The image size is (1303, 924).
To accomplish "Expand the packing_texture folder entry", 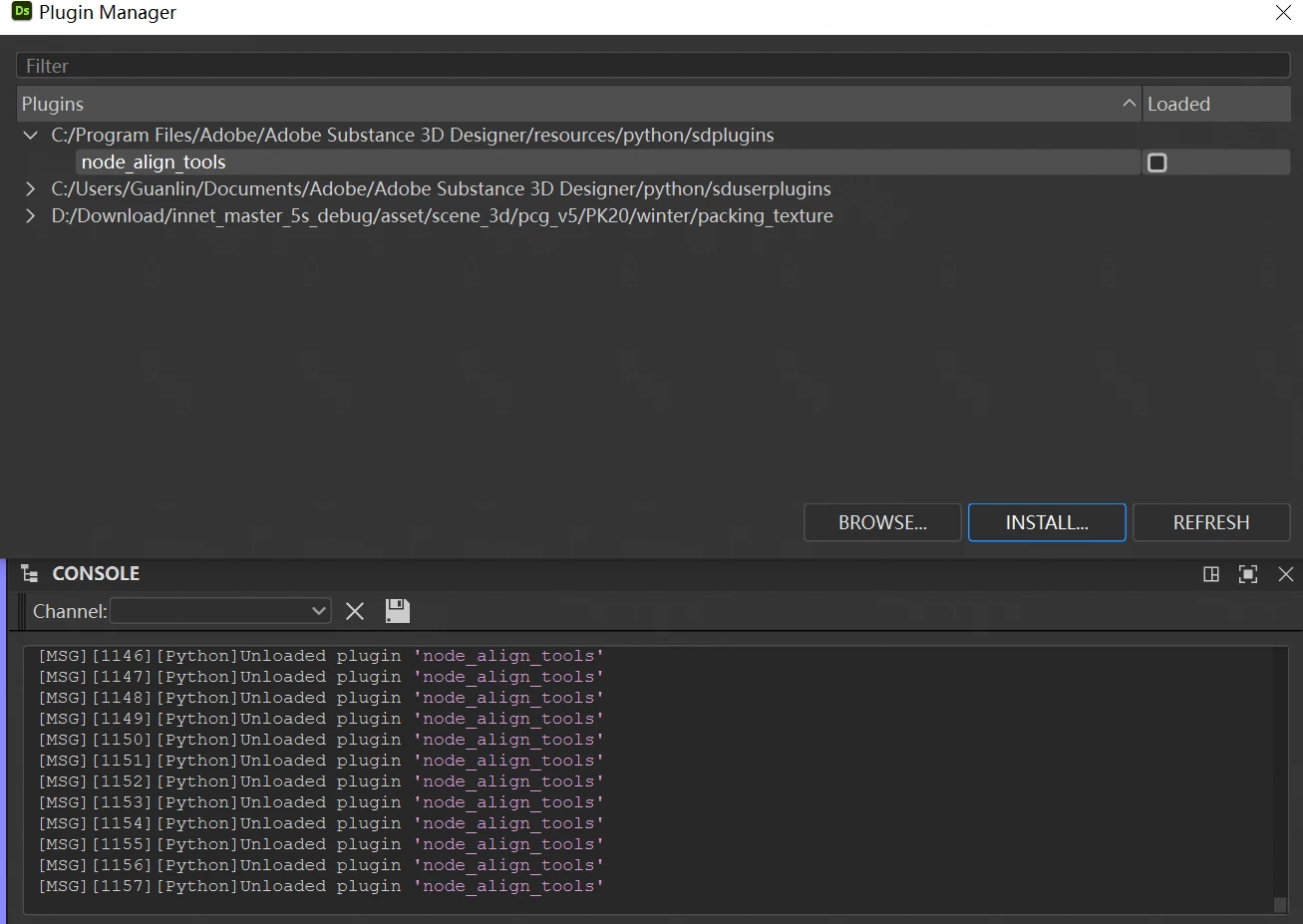I will pyautogui.click(x=31, y=215).
